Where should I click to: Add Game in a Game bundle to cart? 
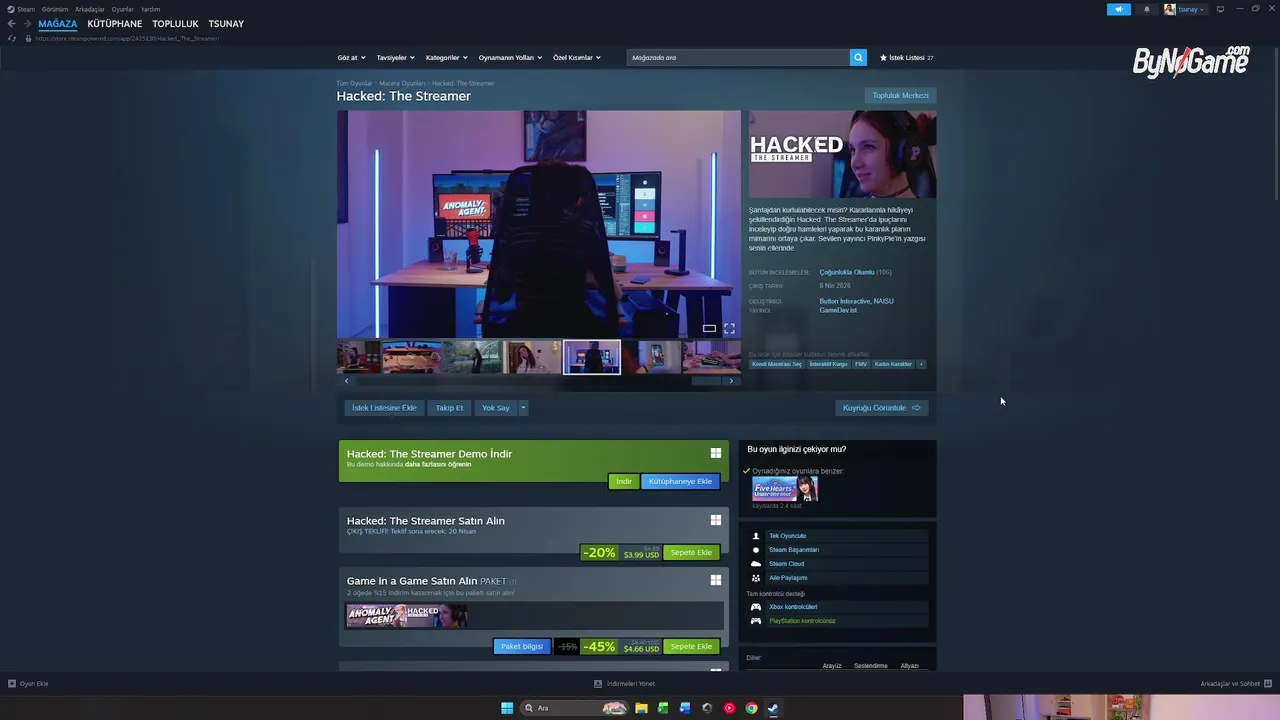[x=691, y=646]
